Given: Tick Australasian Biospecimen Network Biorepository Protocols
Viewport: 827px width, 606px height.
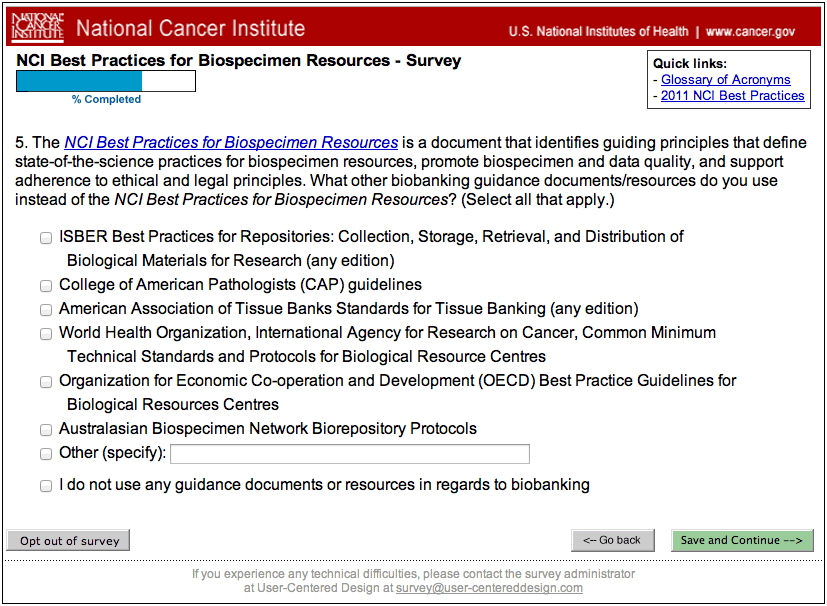Looking at the screenshot, I should coord(46,430).
